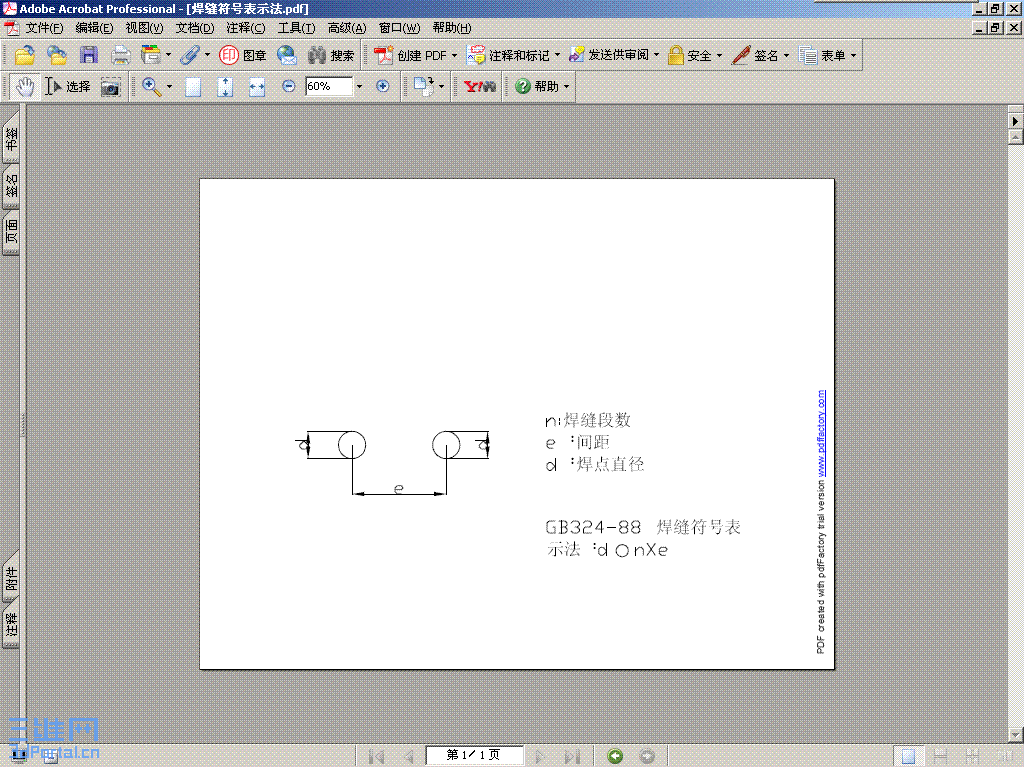This screenshot has width=1024, height=768.
Task: Select the Hand tool
Action: tap(25, 86)
